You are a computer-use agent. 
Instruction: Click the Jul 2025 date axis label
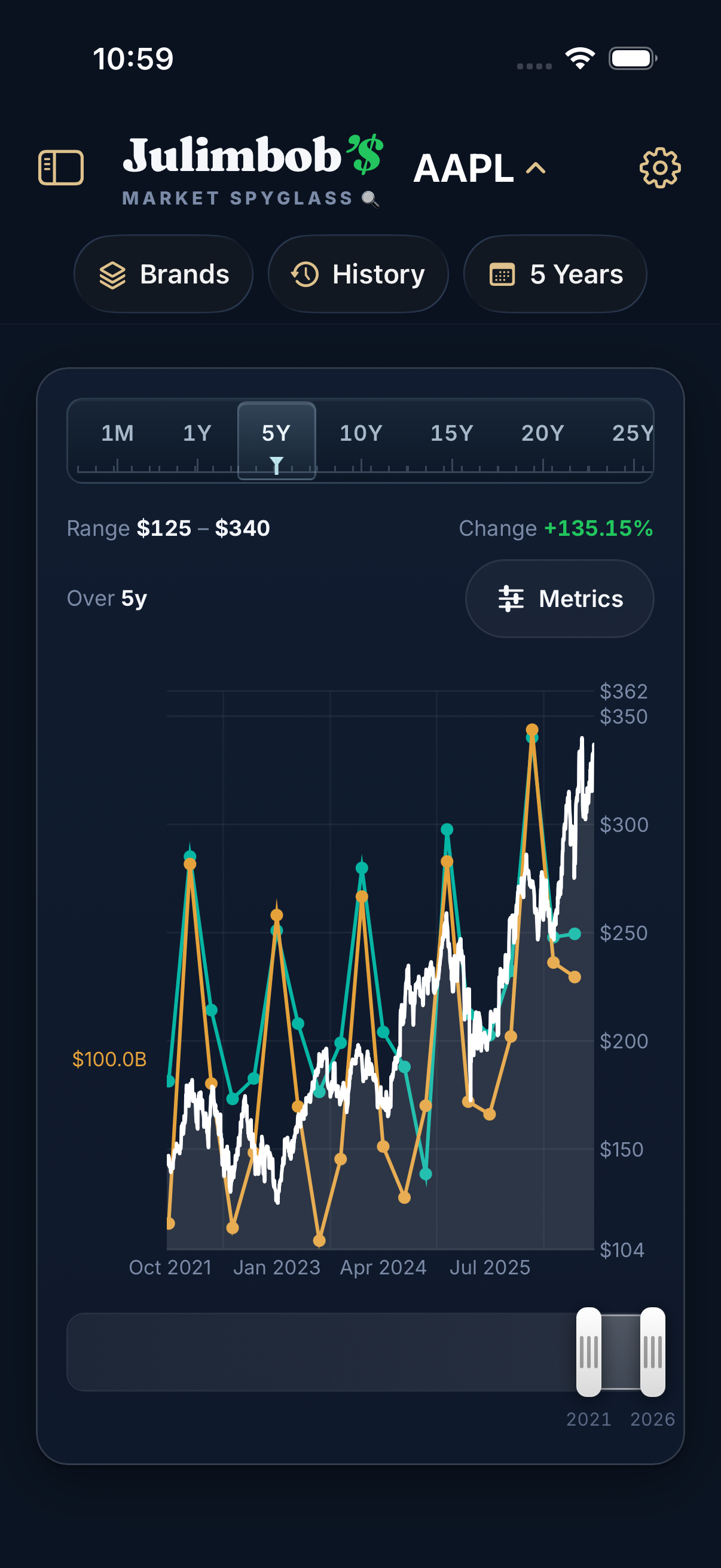(490, 1267)
